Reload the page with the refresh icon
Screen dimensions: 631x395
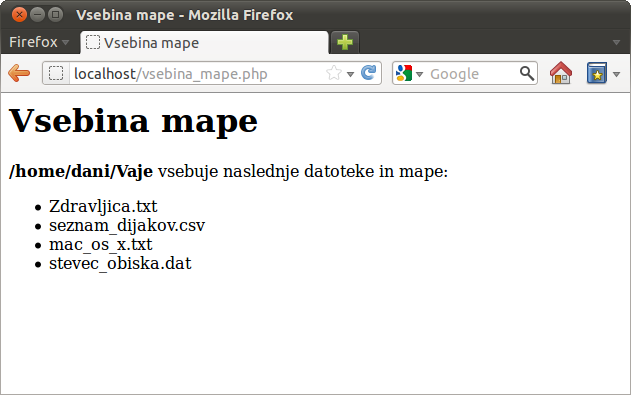pyautogui.click(x=368, y=73)
